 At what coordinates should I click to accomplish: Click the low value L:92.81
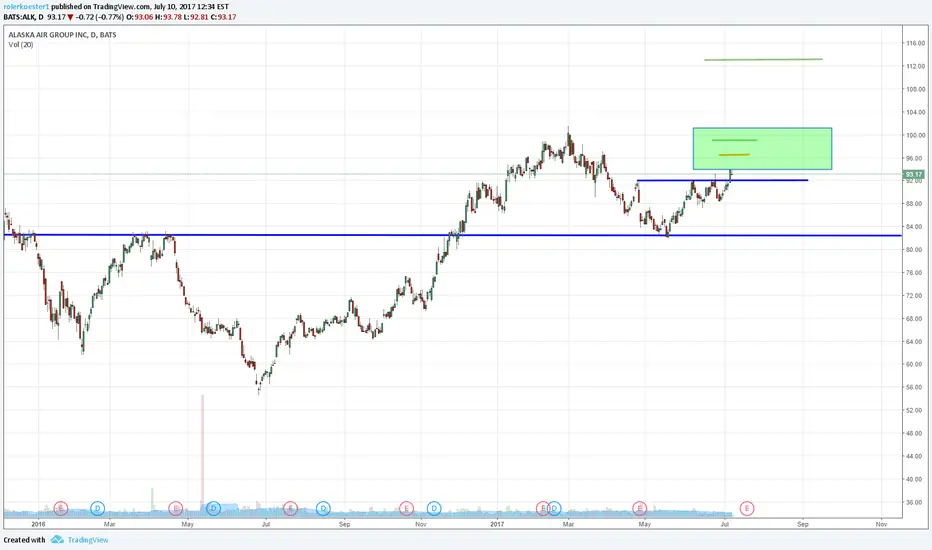click(197, 17)
